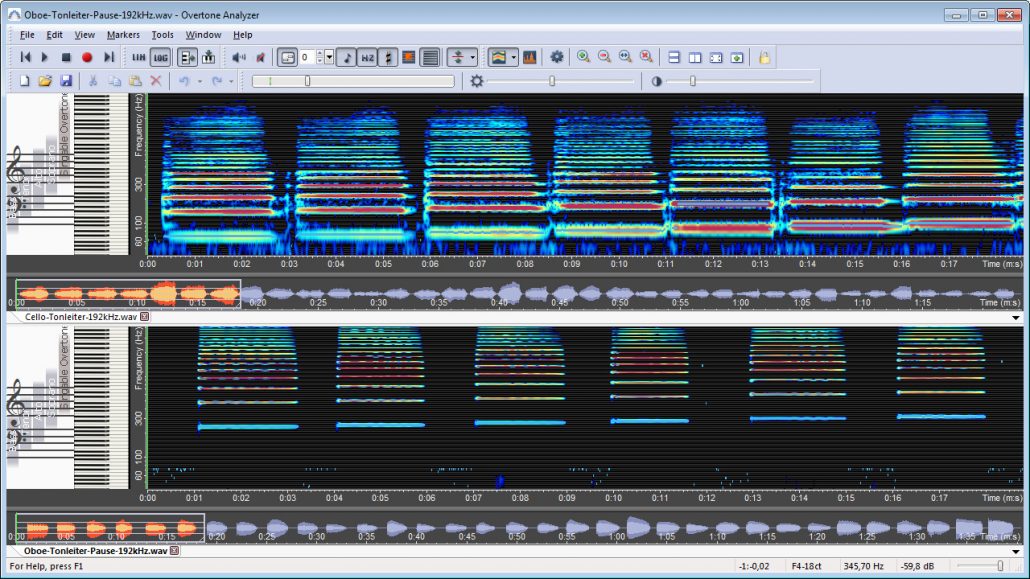Image resolution: width=1030 pixels, height=579 pixels.
Task: Toggle the piano keyboard display icon
Action: (x=208, y=57)
